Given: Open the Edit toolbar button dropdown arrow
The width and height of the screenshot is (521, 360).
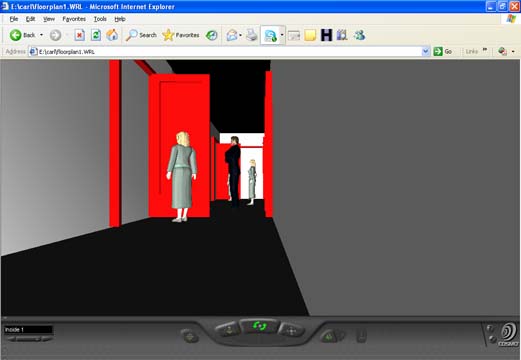Looking at the screenshot, I should 282,35.
